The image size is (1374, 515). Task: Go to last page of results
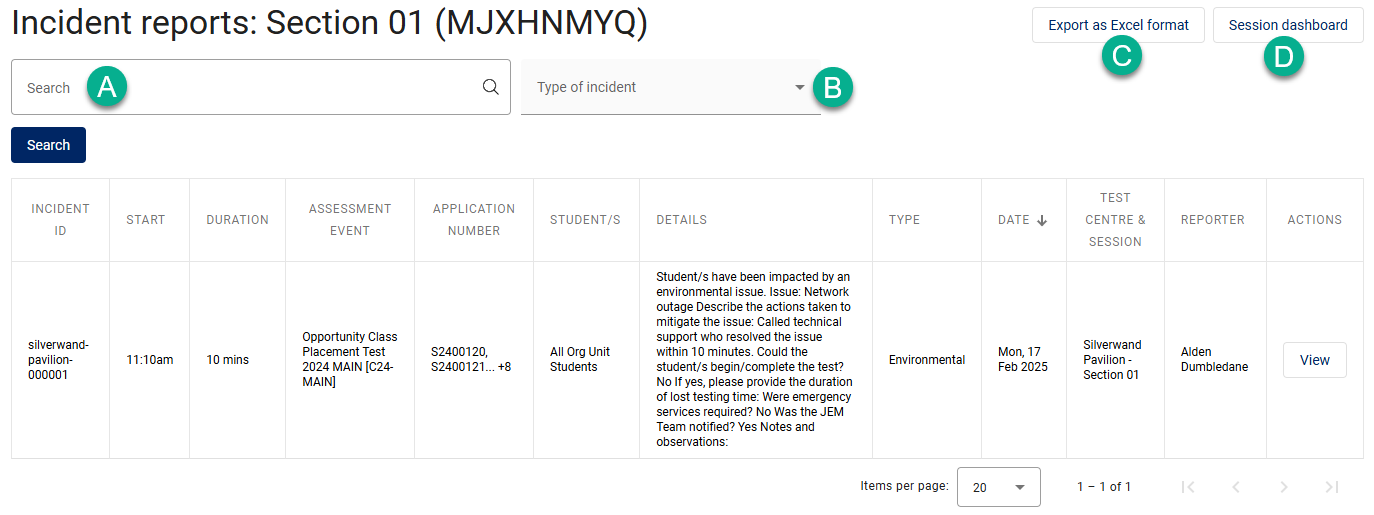[1331, 487]
